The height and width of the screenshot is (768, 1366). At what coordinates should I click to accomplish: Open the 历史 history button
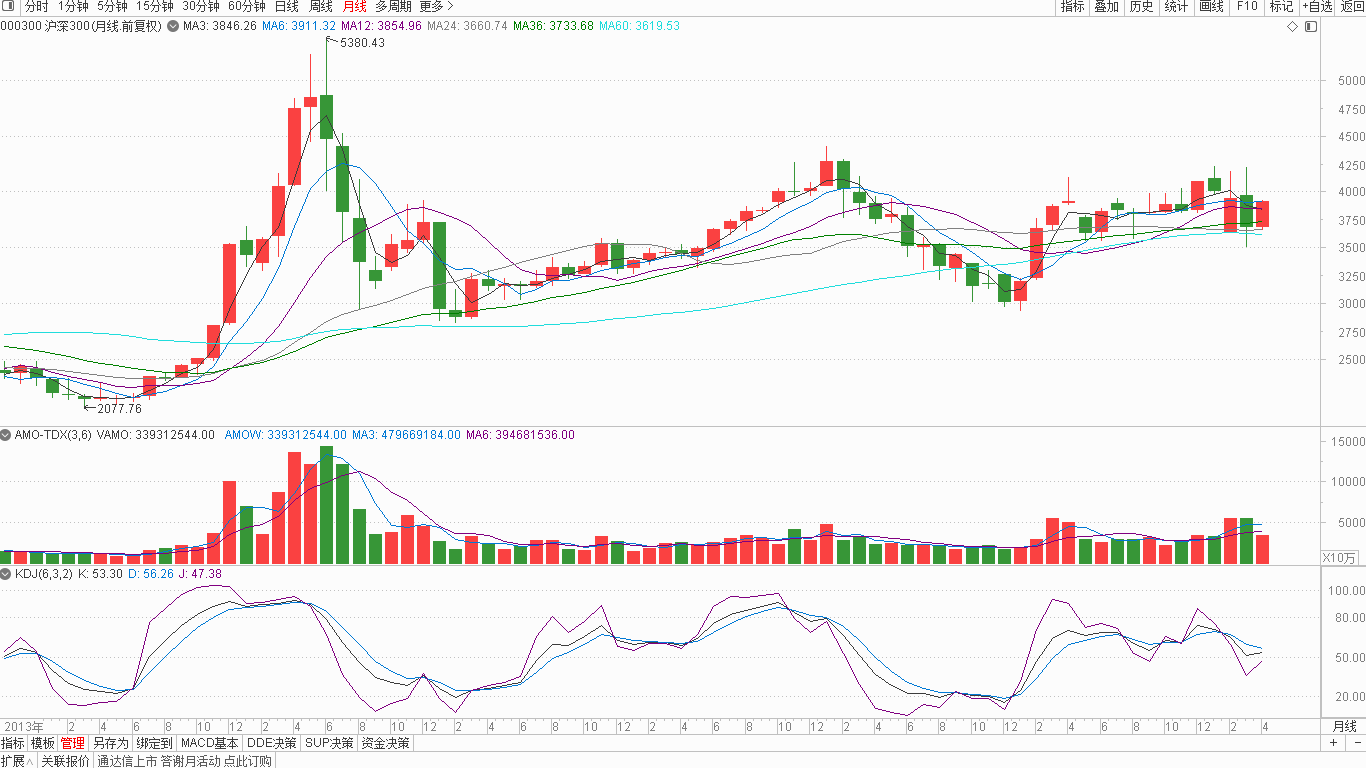coord(1141,7)
